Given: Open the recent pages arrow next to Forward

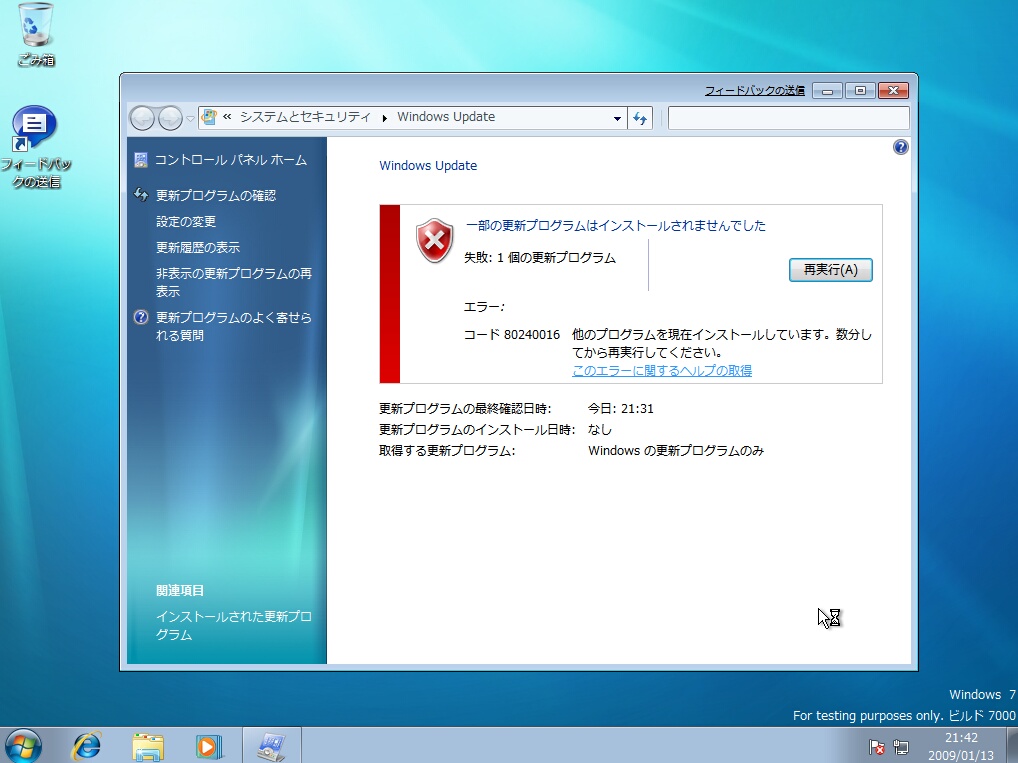Looking at the screenshot, I should coord(190,119).
